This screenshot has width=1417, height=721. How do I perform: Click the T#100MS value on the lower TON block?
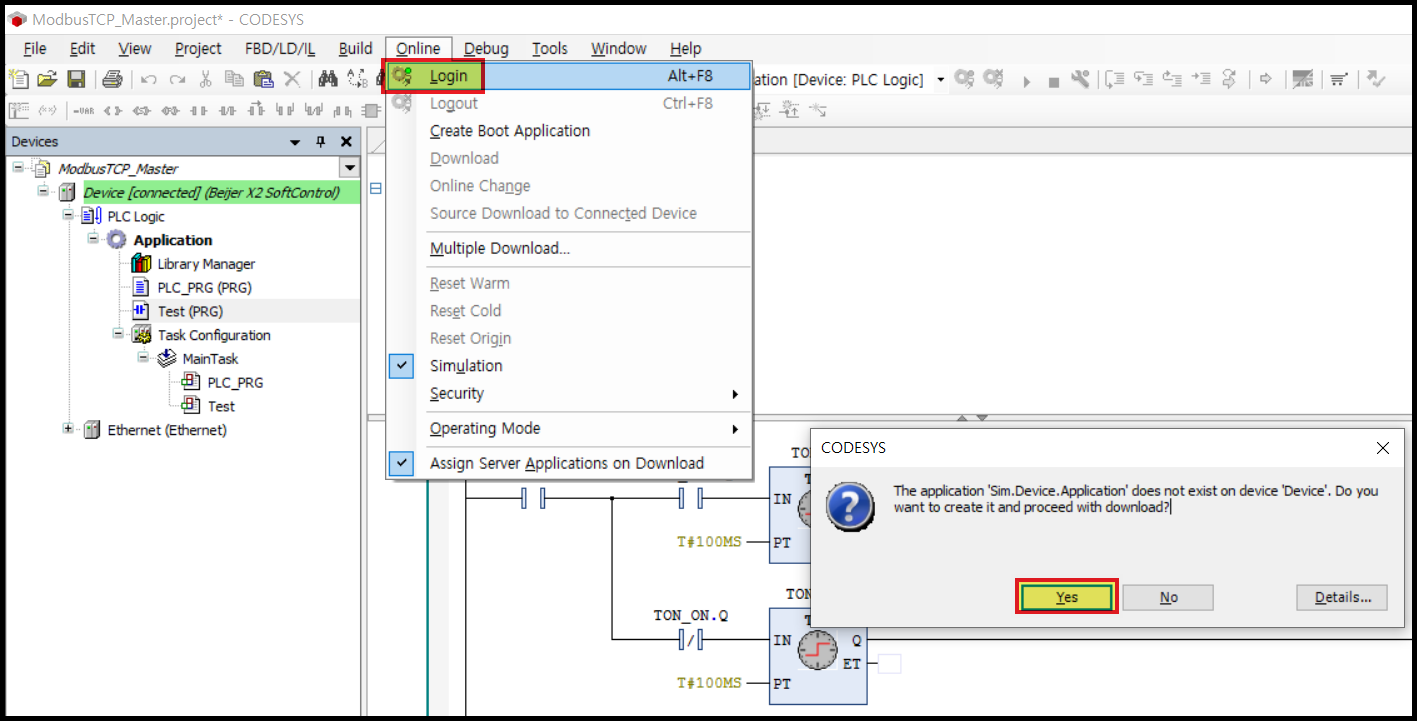point(709,683)
